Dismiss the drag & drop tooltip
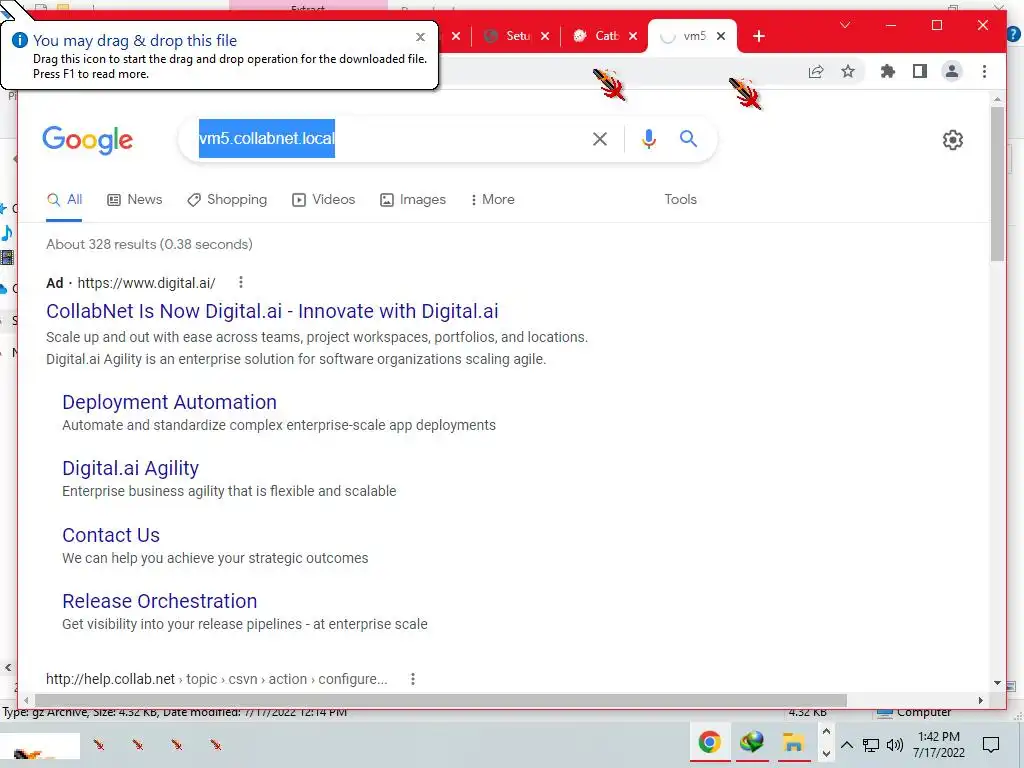Screen dimensions: 1024x768 421,37
